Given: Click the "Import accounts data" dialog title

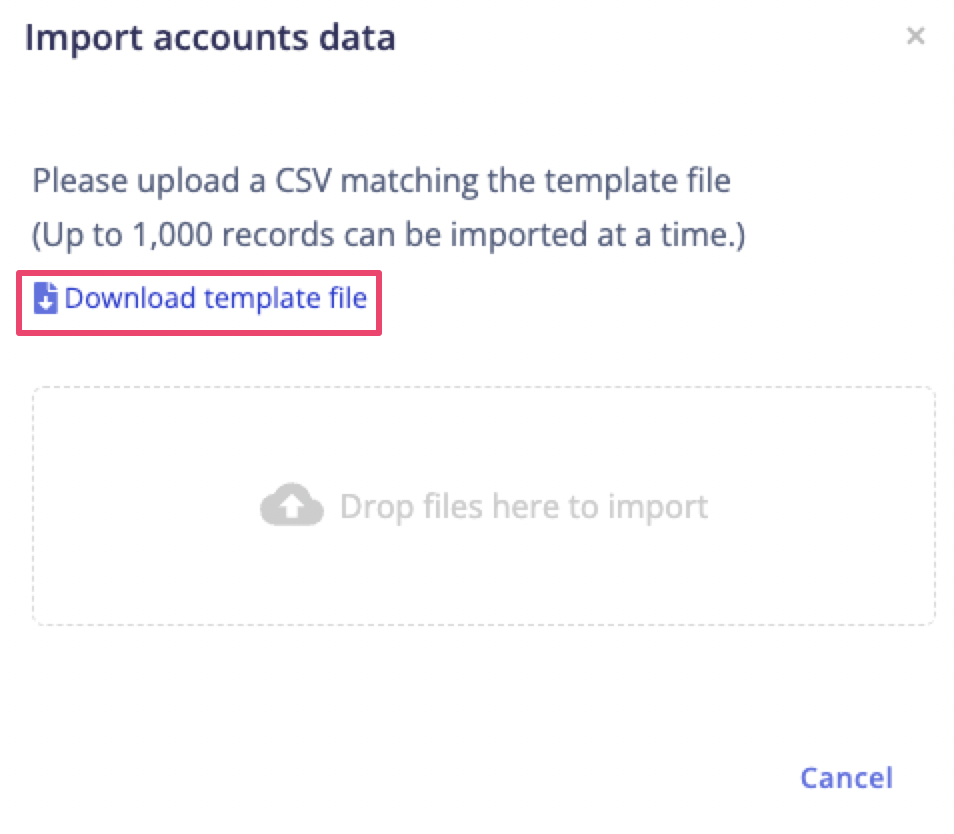Looking at the screenshot, I should point(210,38).
